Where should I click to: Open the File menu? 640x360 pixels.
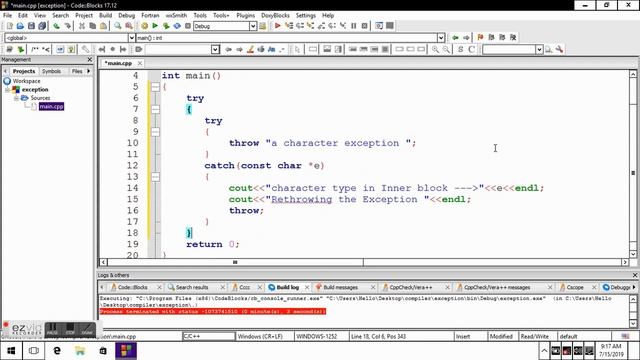click(x=7, y=15)
